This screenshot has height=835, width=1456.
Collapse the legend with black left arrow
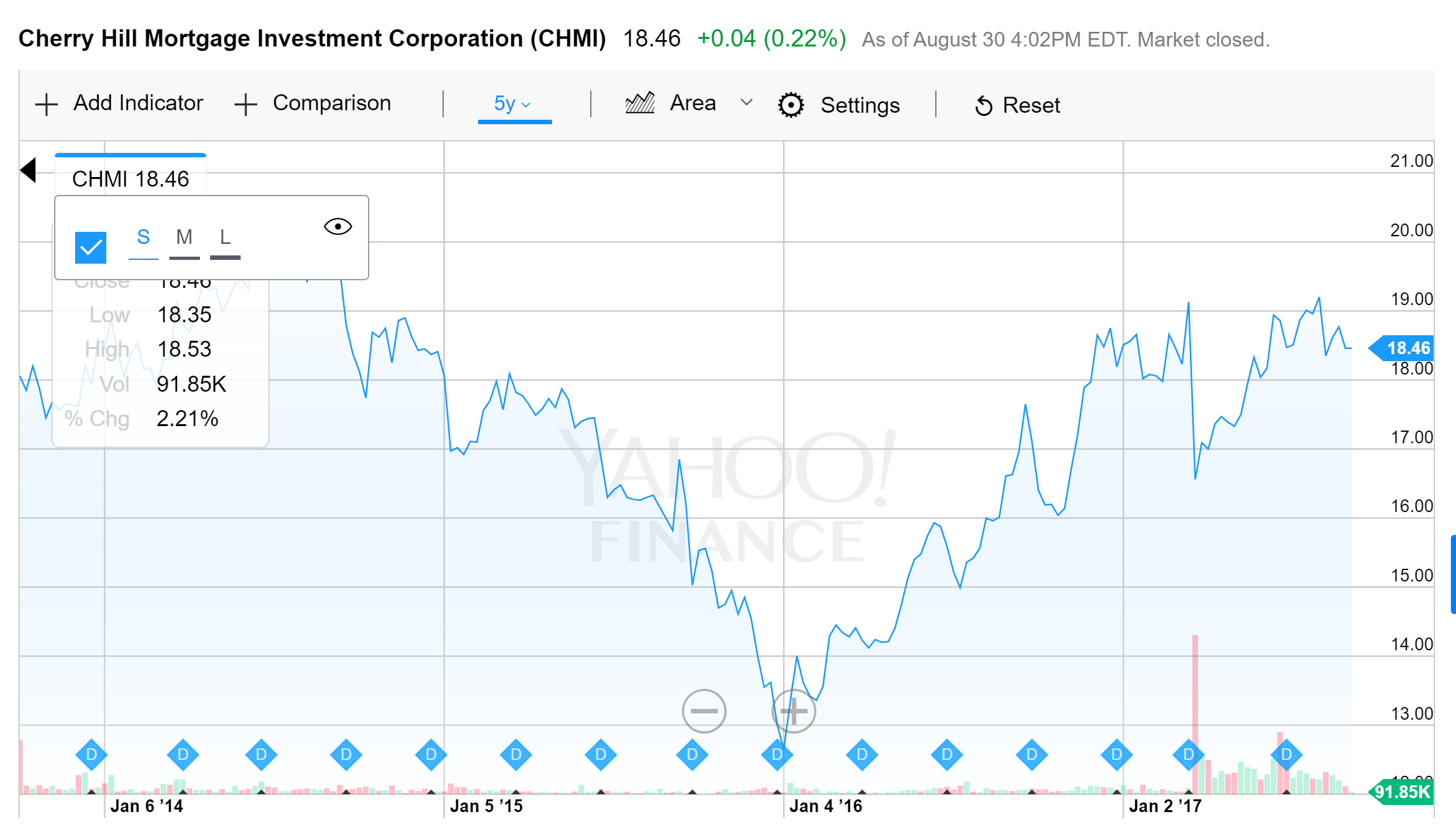click(x=29, y=170)
